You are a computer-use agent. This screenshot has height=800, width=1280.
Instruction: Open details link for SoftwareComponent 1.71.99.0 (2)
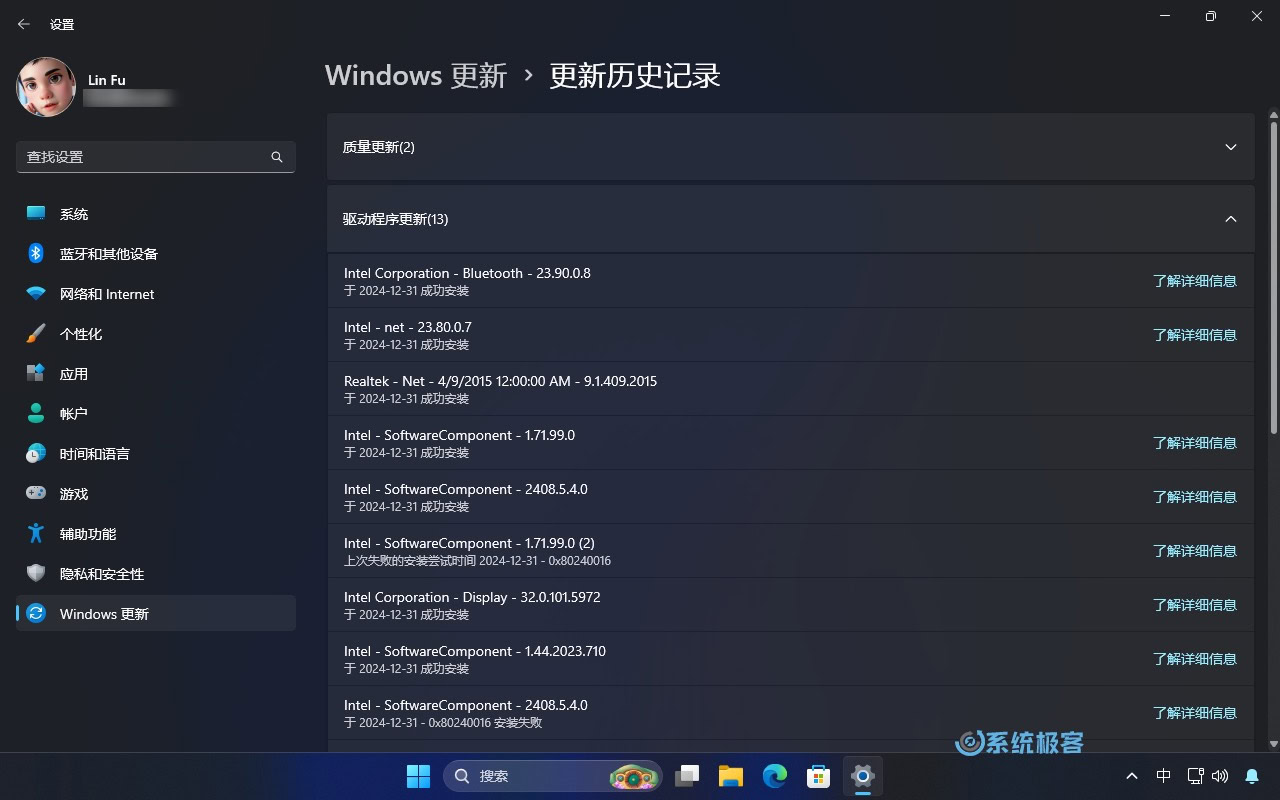[1195, 551]
